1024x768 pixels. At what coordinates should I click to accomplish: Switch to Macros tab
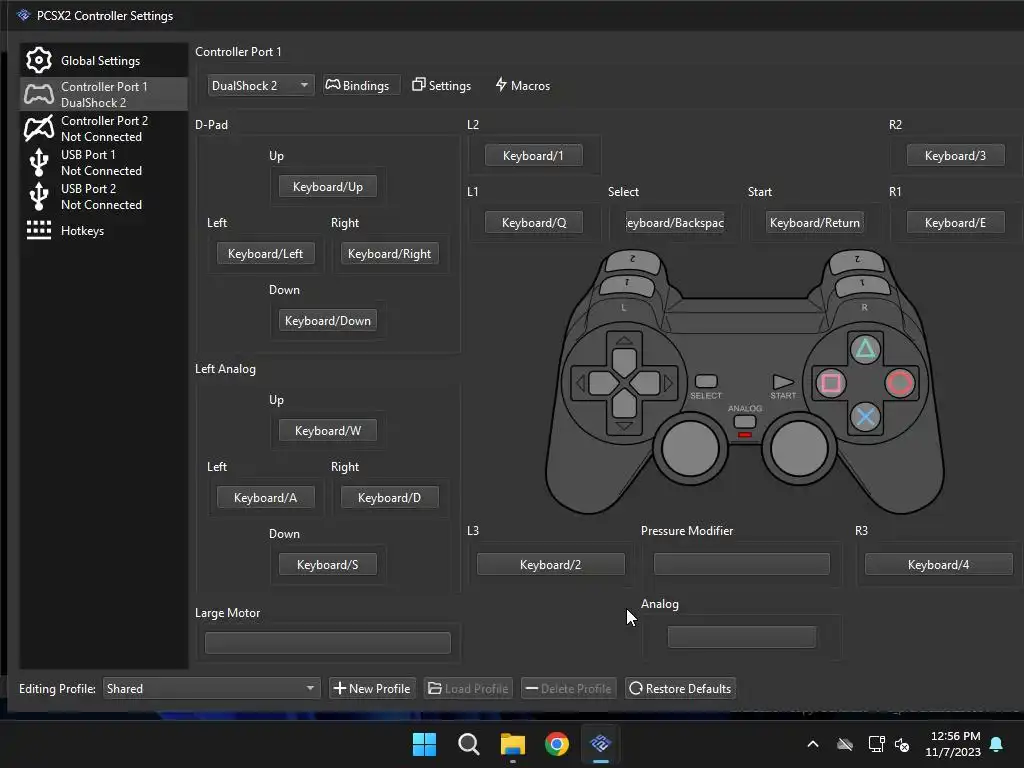(522, 86)
